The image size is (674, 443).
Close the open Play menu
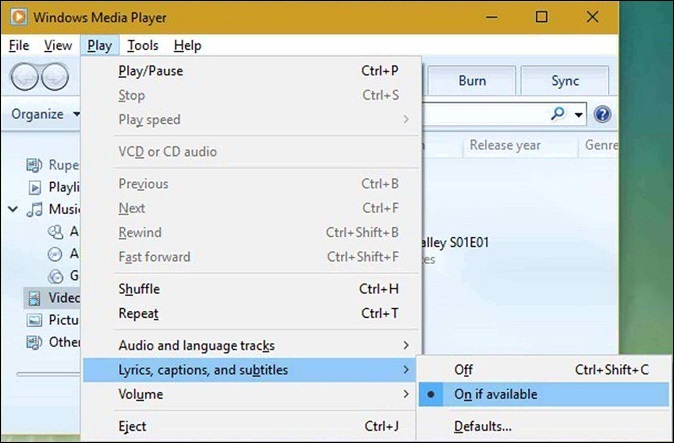tap(100, 46)
